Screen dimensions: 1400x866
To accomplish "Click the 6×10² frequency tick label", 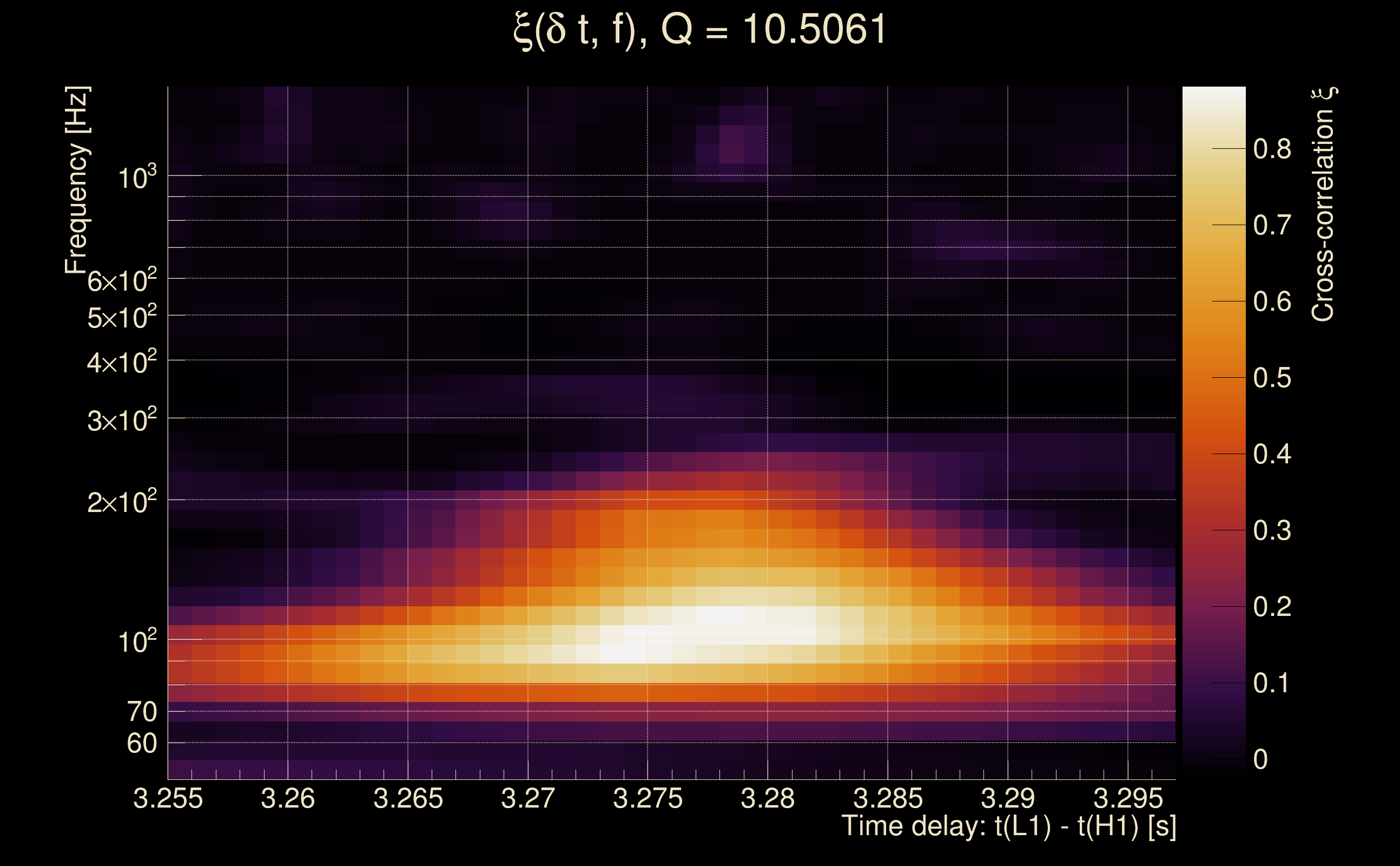I will click(121, 281).
